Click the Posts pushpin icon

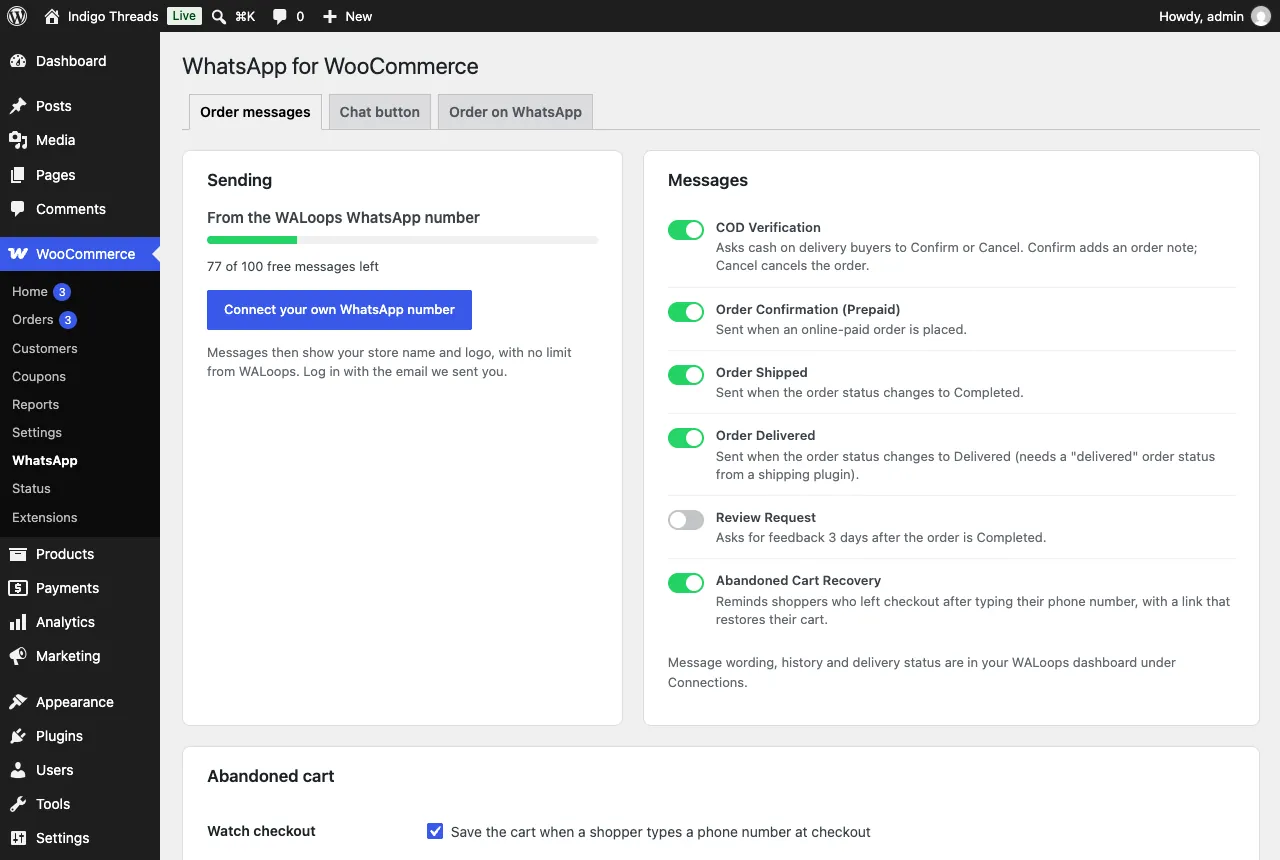(18, 106)
